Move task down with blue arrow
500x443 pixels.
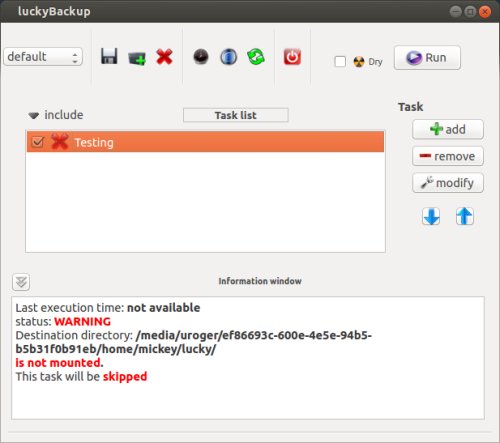[431, 216]
